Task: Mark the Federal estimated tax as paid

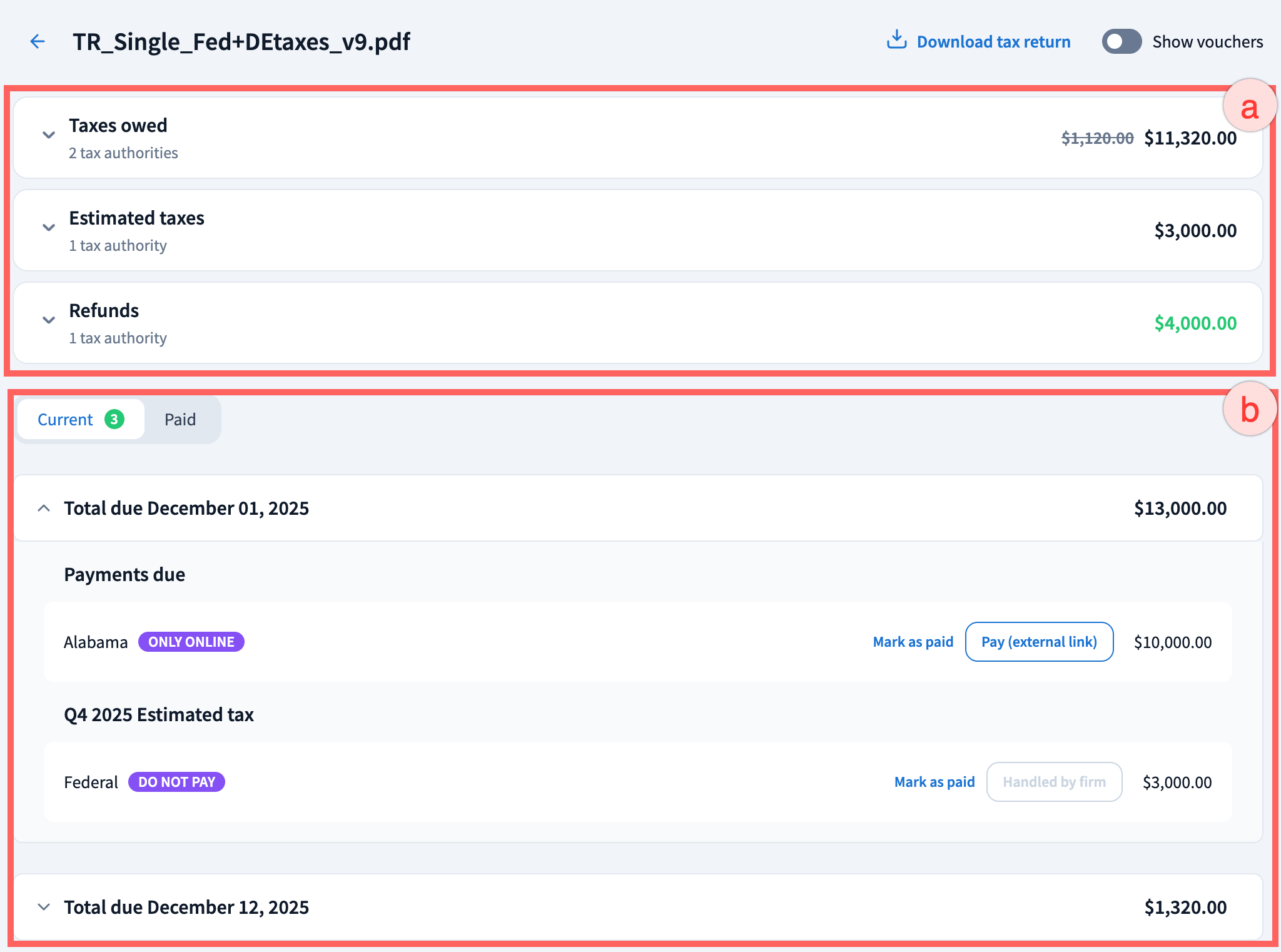Action: [934, 782]
